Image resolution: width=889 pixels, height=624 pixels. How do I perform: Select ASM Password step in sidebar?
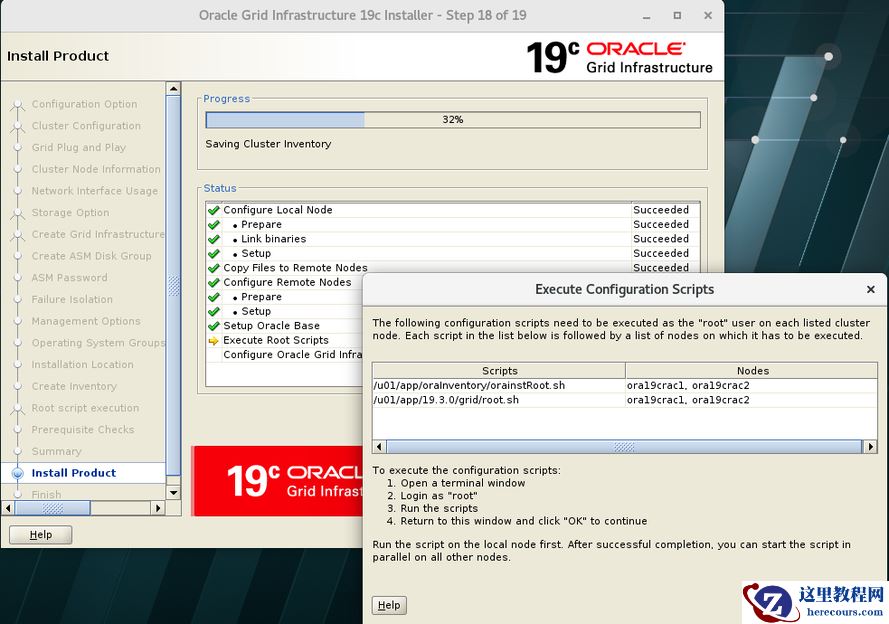[x=69, y=278]
